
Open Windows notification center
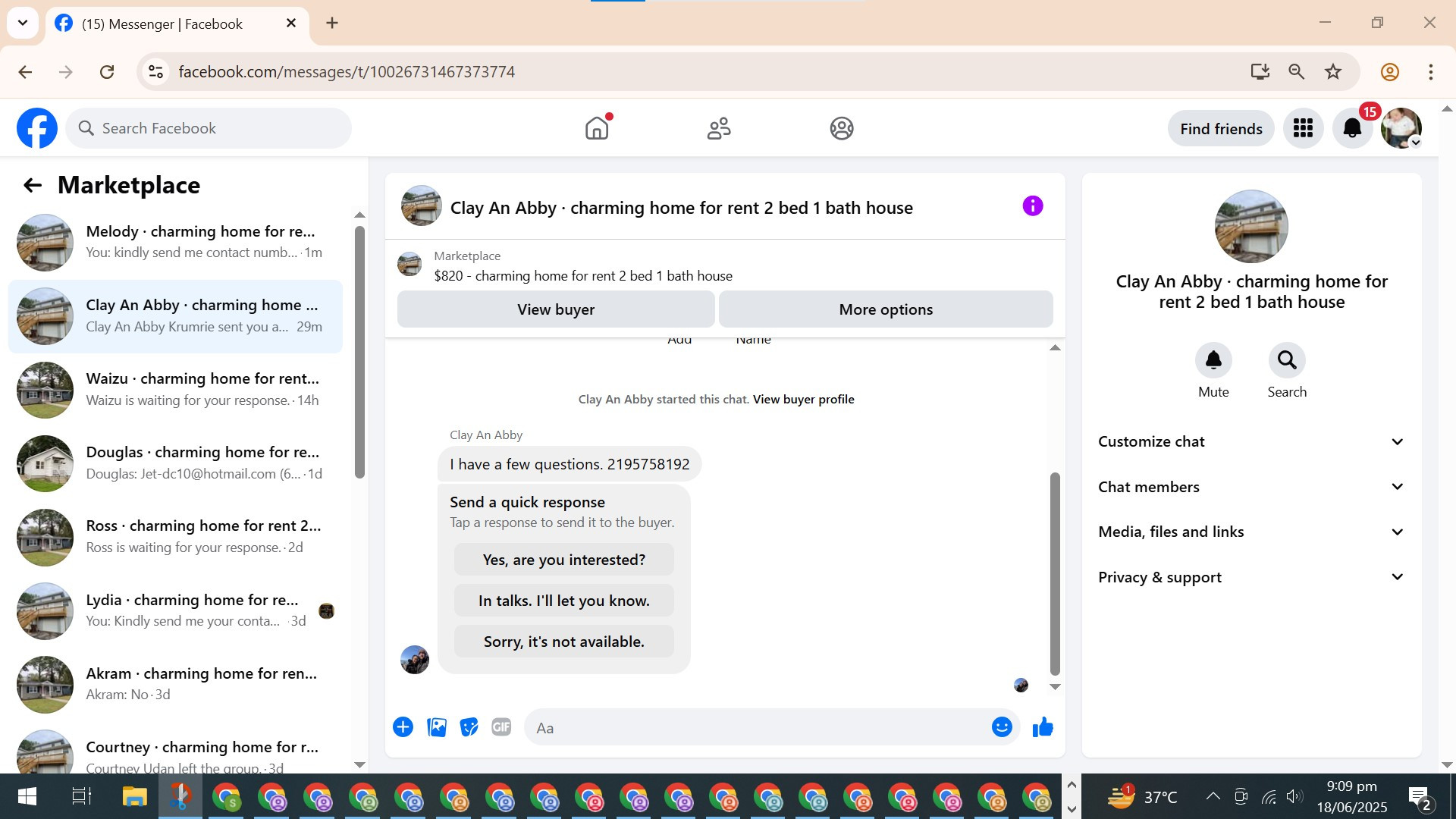pos(1420,797)
